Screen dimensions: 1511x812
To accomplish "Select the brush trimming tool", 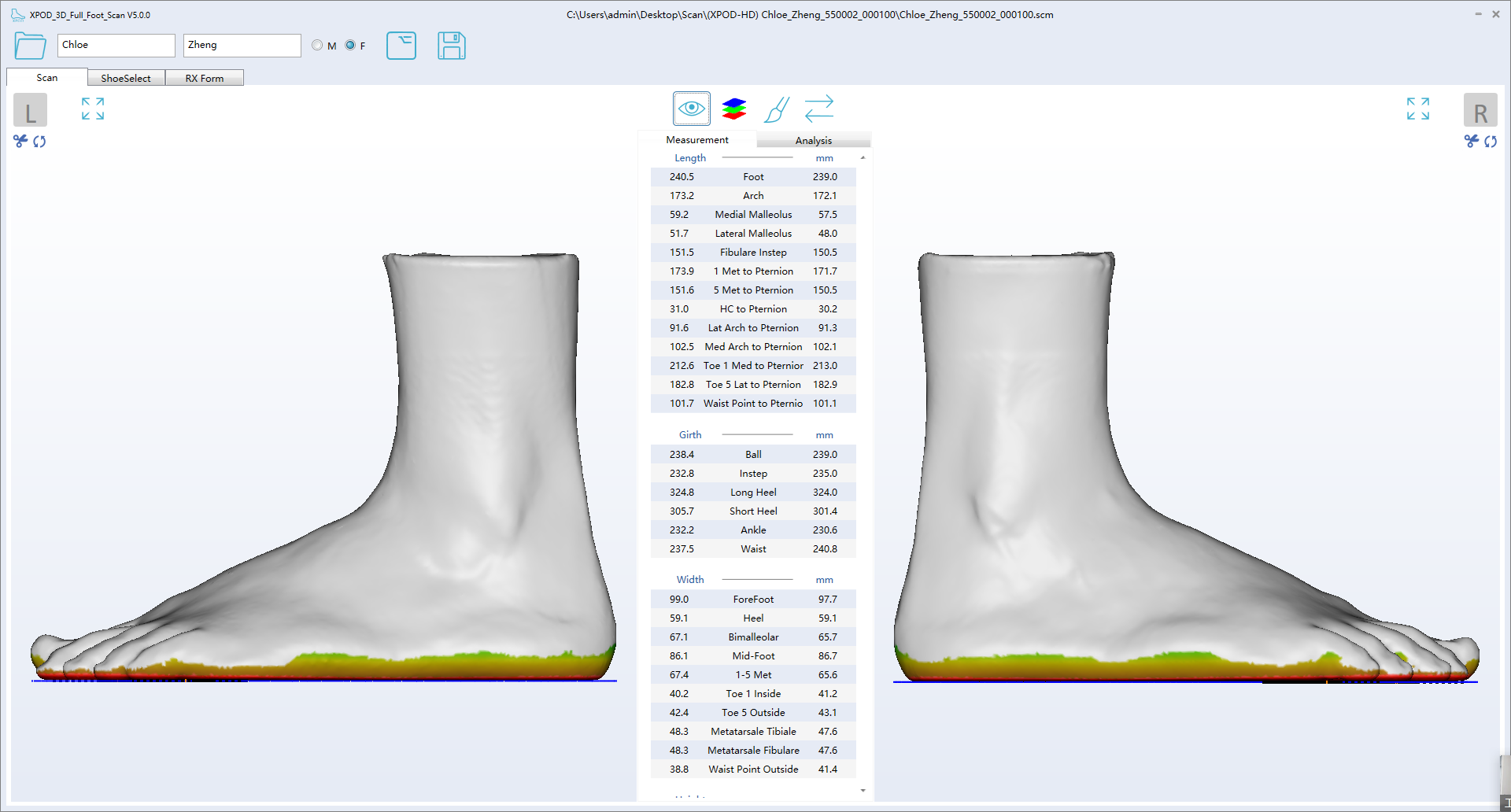I will click(x=776, y=109).
